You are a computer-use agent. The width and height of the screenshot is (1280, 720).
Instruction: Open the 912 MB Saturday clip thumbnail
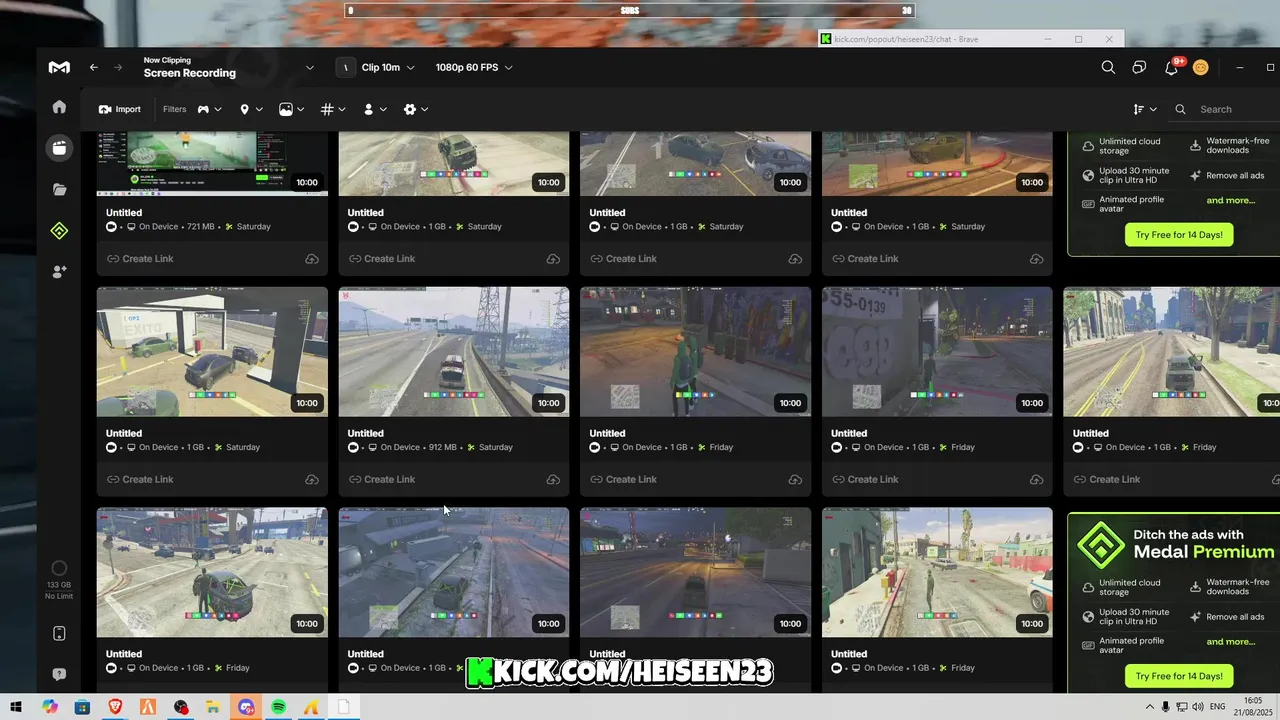pos(454,352)
